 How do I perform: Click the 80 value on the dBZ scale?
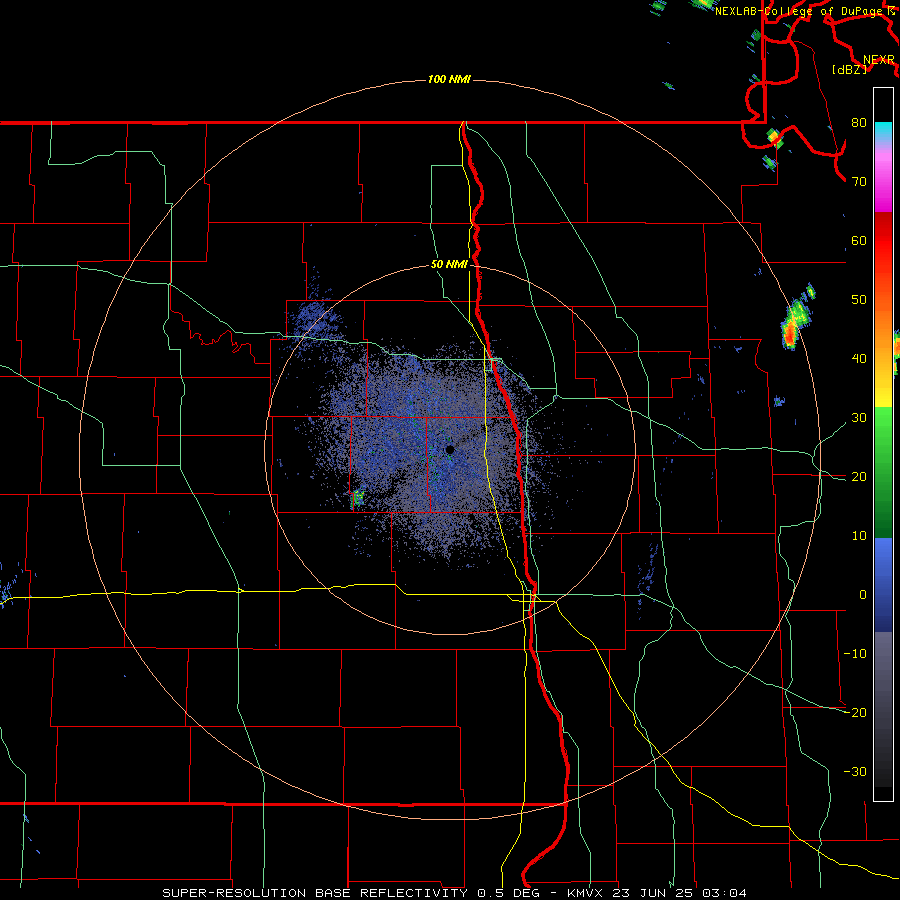(859, 123)
